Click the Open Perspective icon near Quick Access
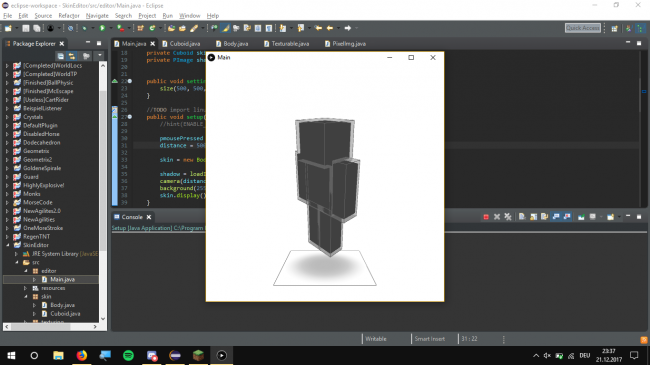 (x=614, y=28)
